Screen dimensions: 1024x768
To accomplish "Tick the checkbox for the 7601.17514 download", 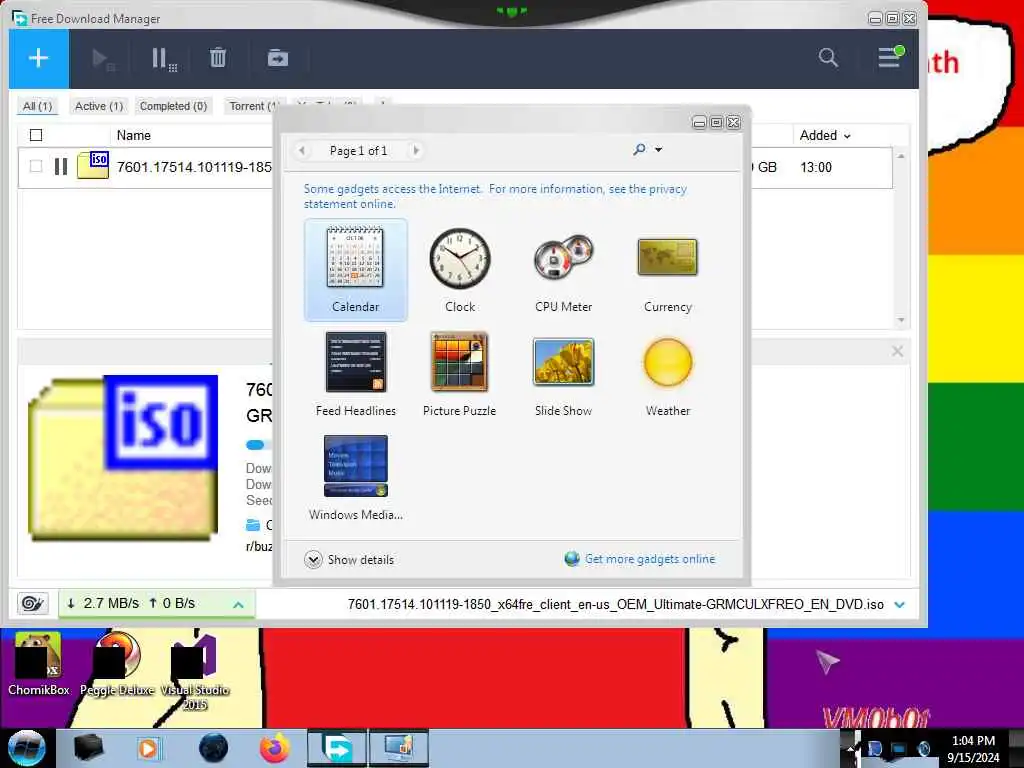I will 36,167.
